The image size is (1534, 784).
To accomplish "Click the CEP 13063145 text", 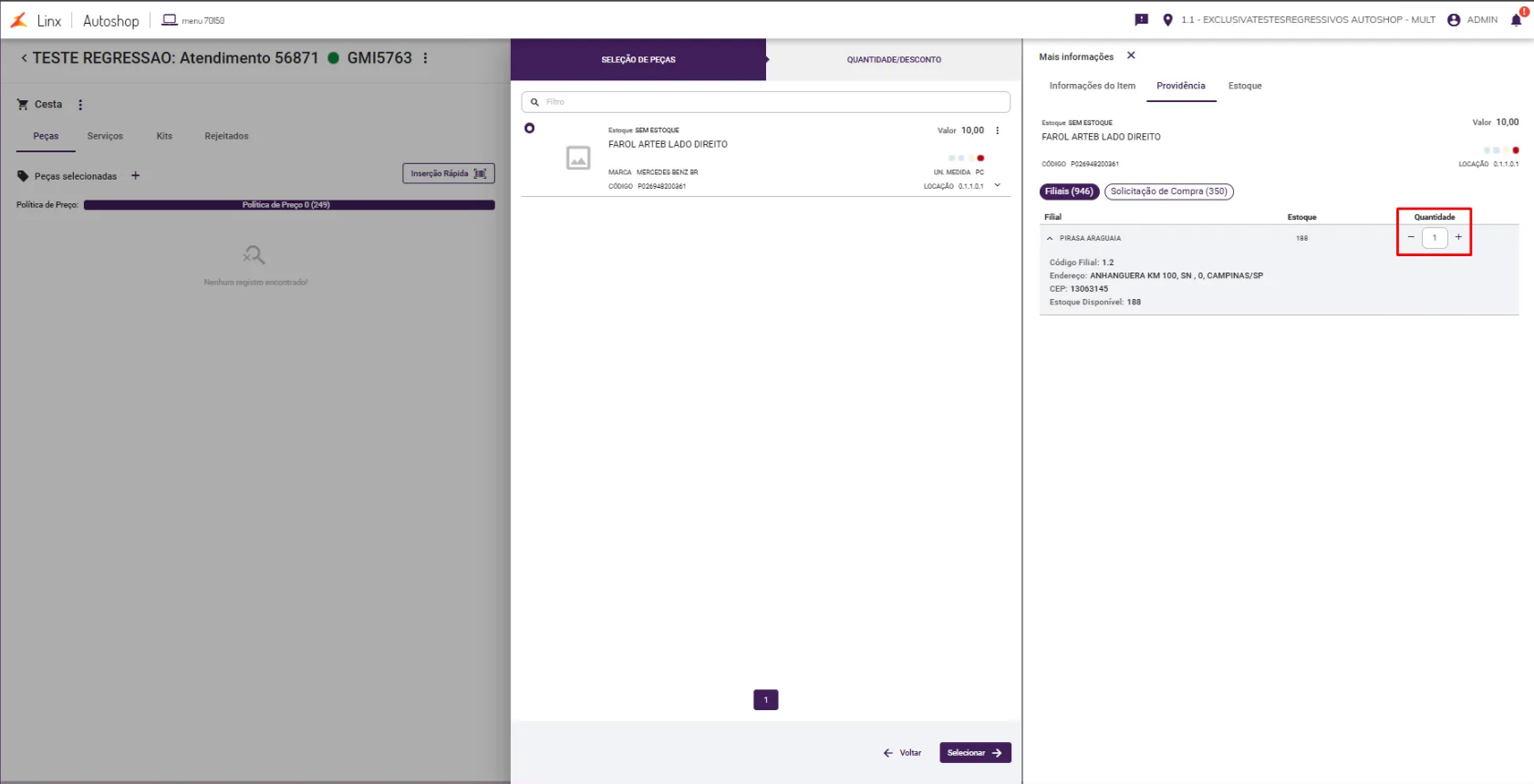I will tap(1079, 289).
